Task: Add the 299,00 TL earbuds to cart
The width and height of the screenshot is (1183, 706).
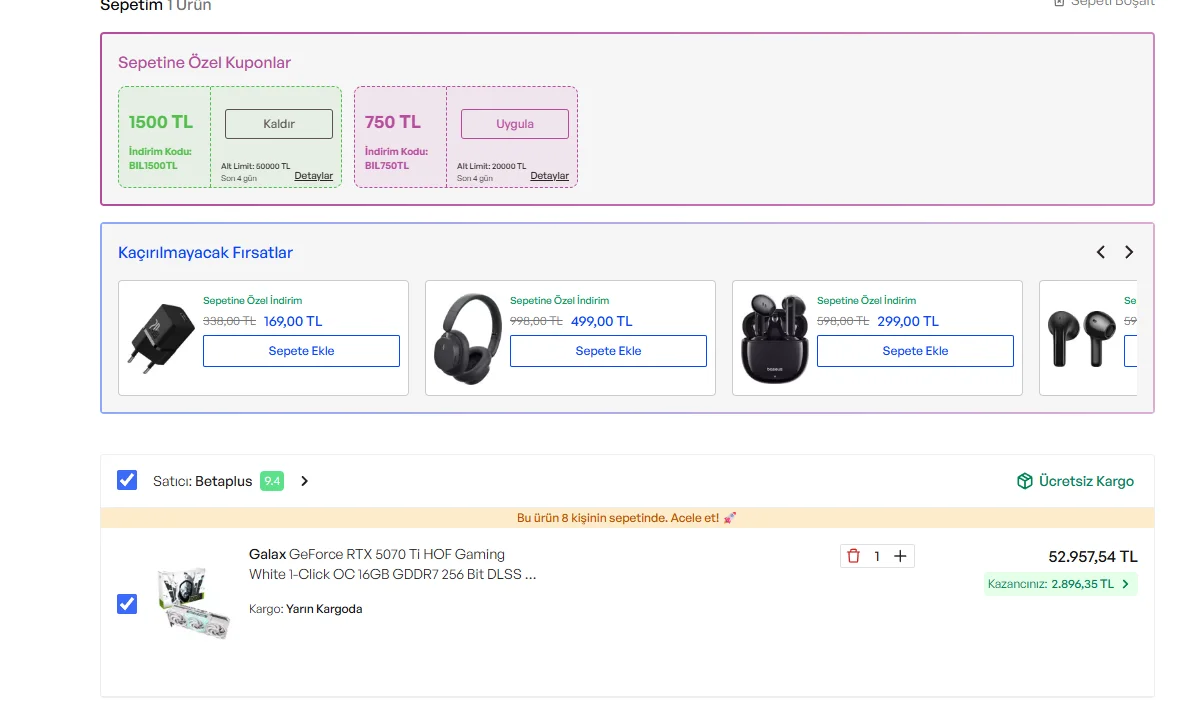Action: [915, 351]
